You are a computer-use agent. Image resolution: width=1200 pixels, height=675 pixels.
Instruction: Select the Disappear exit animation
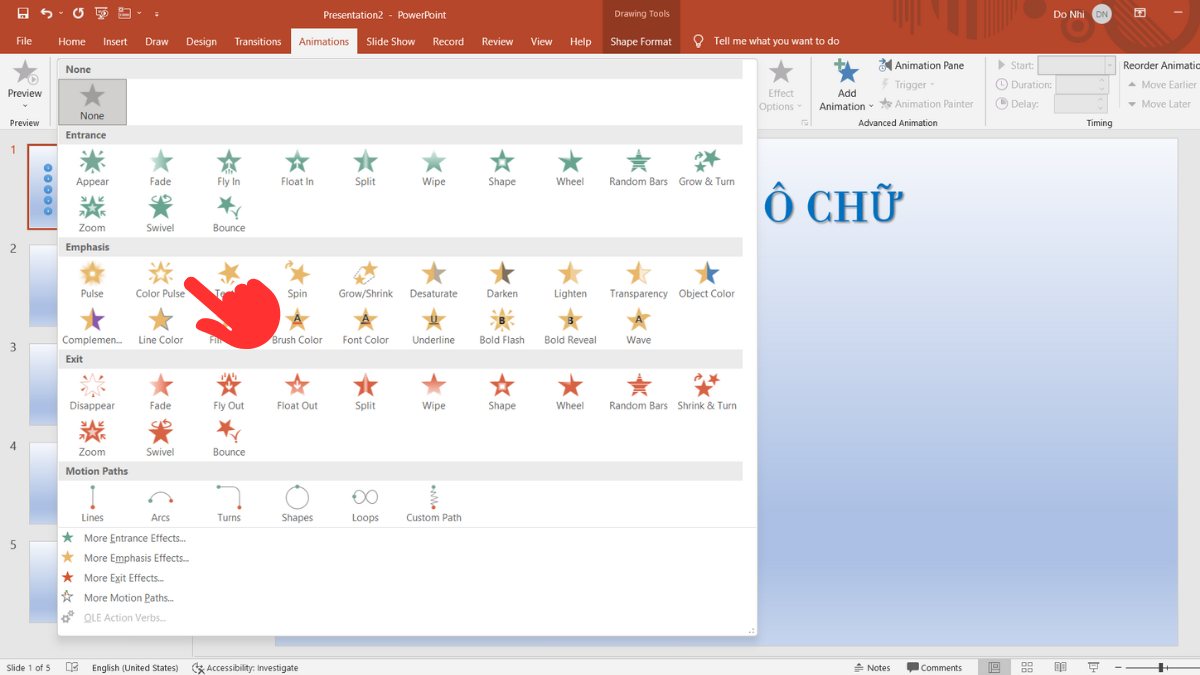(92, 392)
